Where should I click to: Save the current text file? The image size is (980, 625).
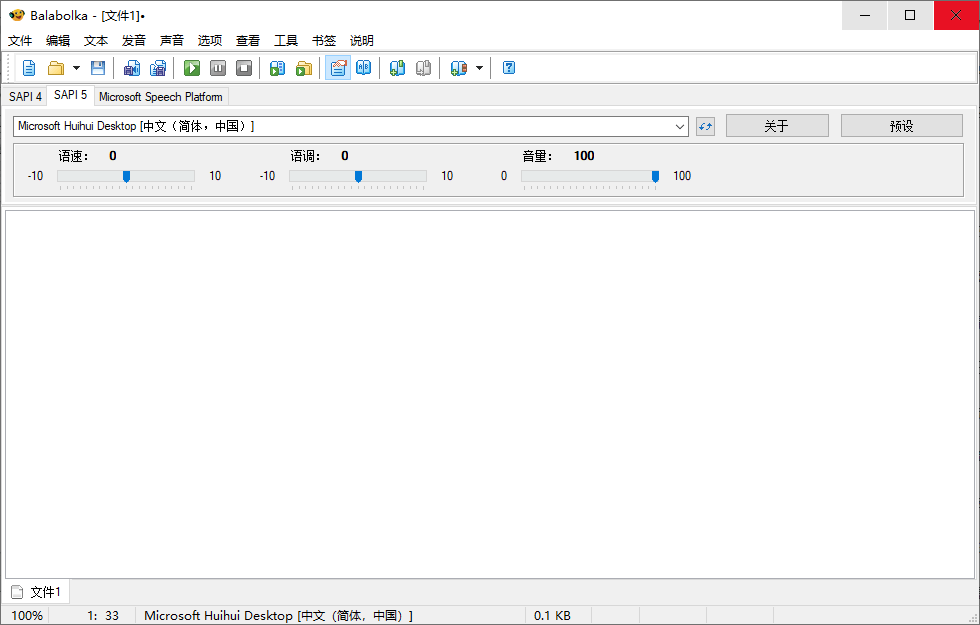click(x=97, y=67)
